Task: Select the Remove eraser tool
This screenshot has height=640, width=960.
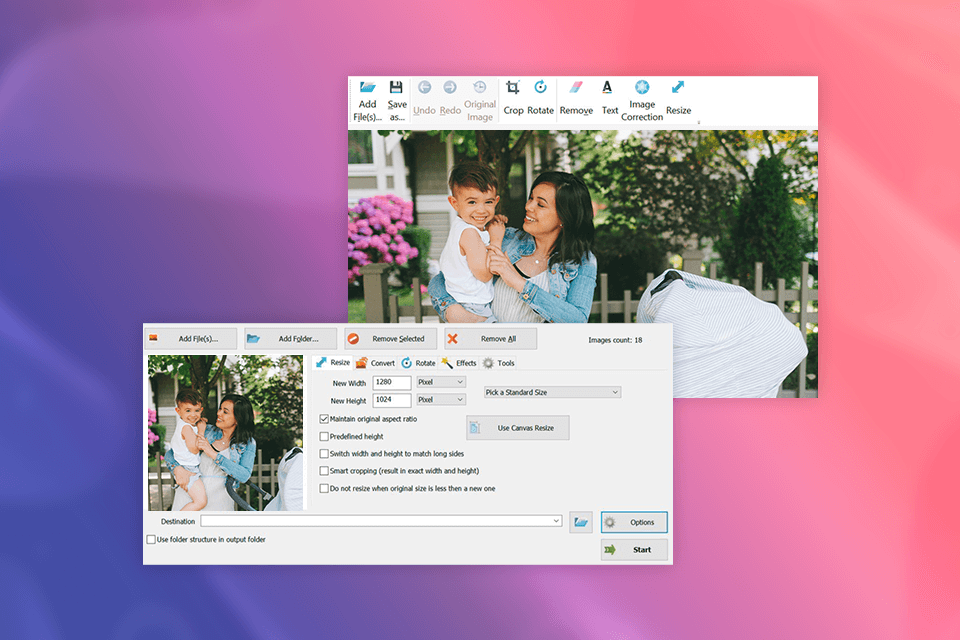Action: pyautogui.click(x=576, y=98)
